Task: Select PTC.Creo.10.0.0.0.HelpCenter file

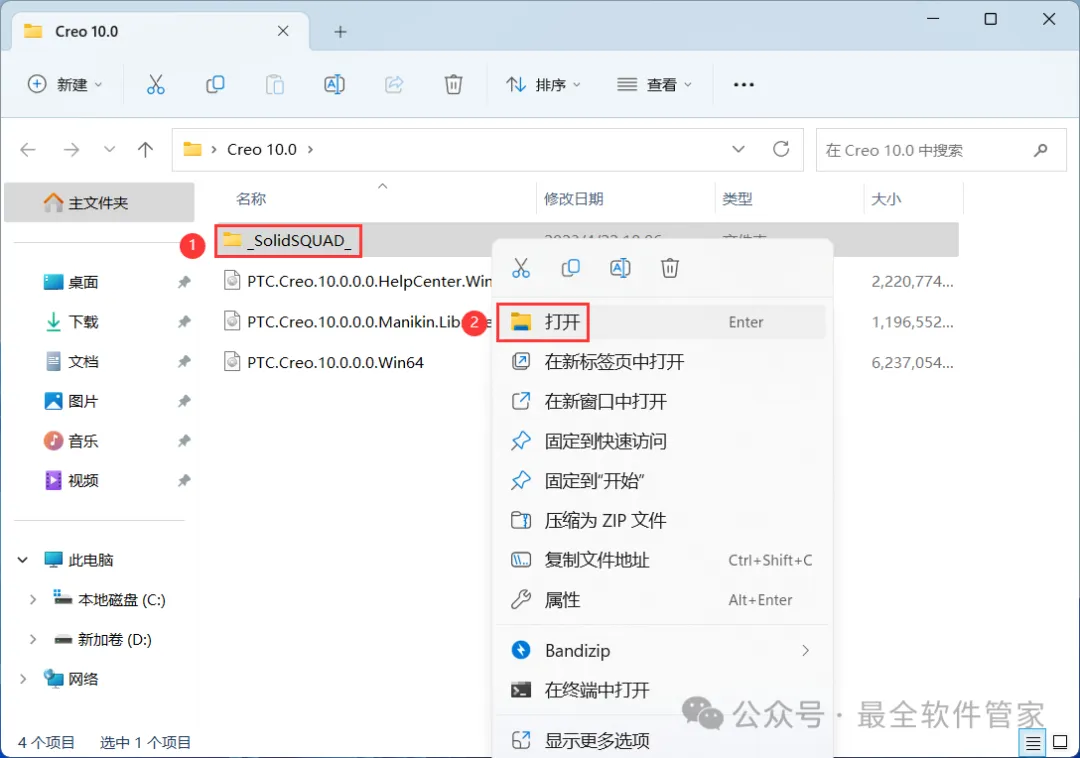Action: pos(358,282)
